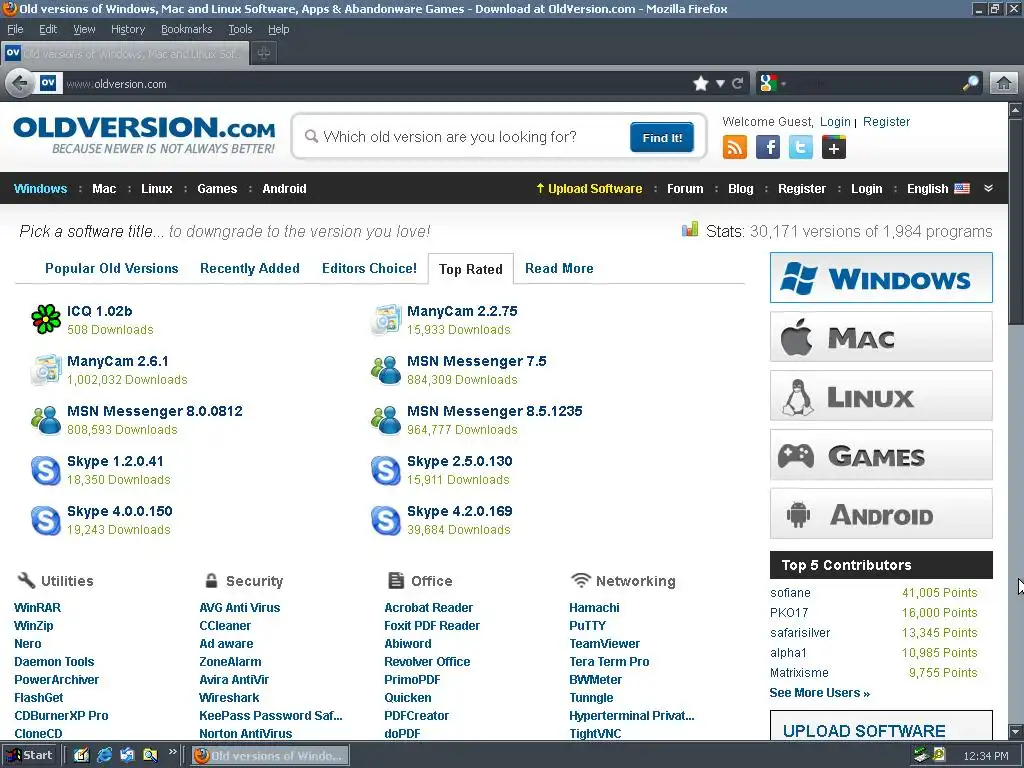This screenshot has height=768, width=1024.
Task: Click the oldversion site identity icon
Action: 48,83
